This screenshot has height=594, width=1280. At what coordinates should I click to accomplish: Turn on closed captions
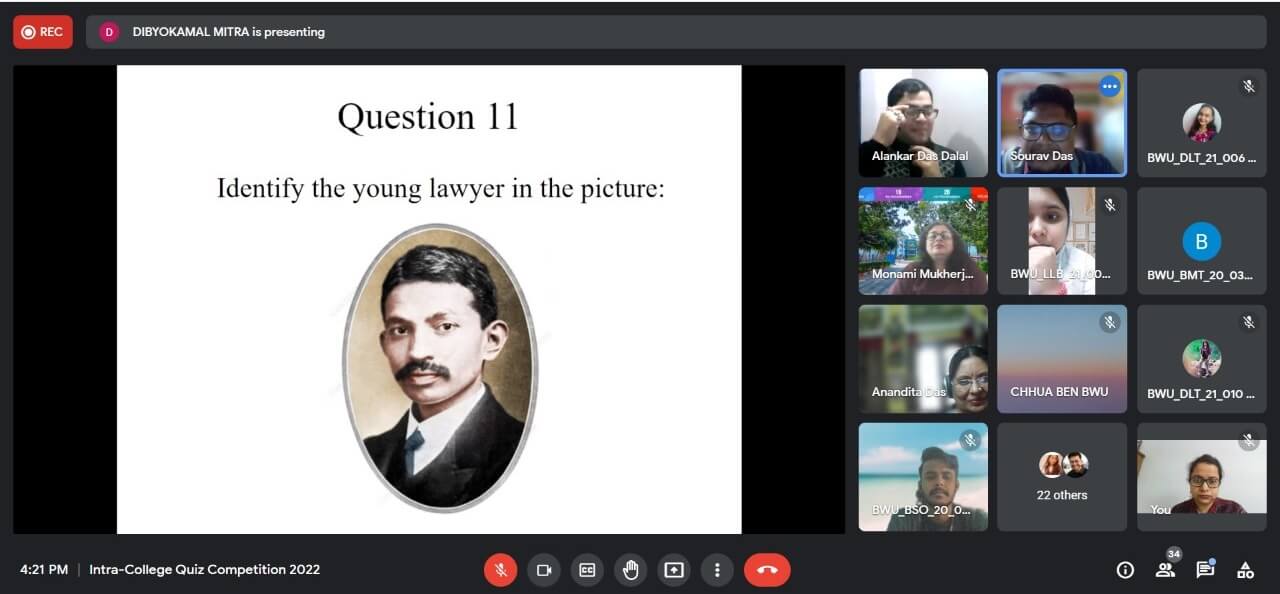(587, 570)
